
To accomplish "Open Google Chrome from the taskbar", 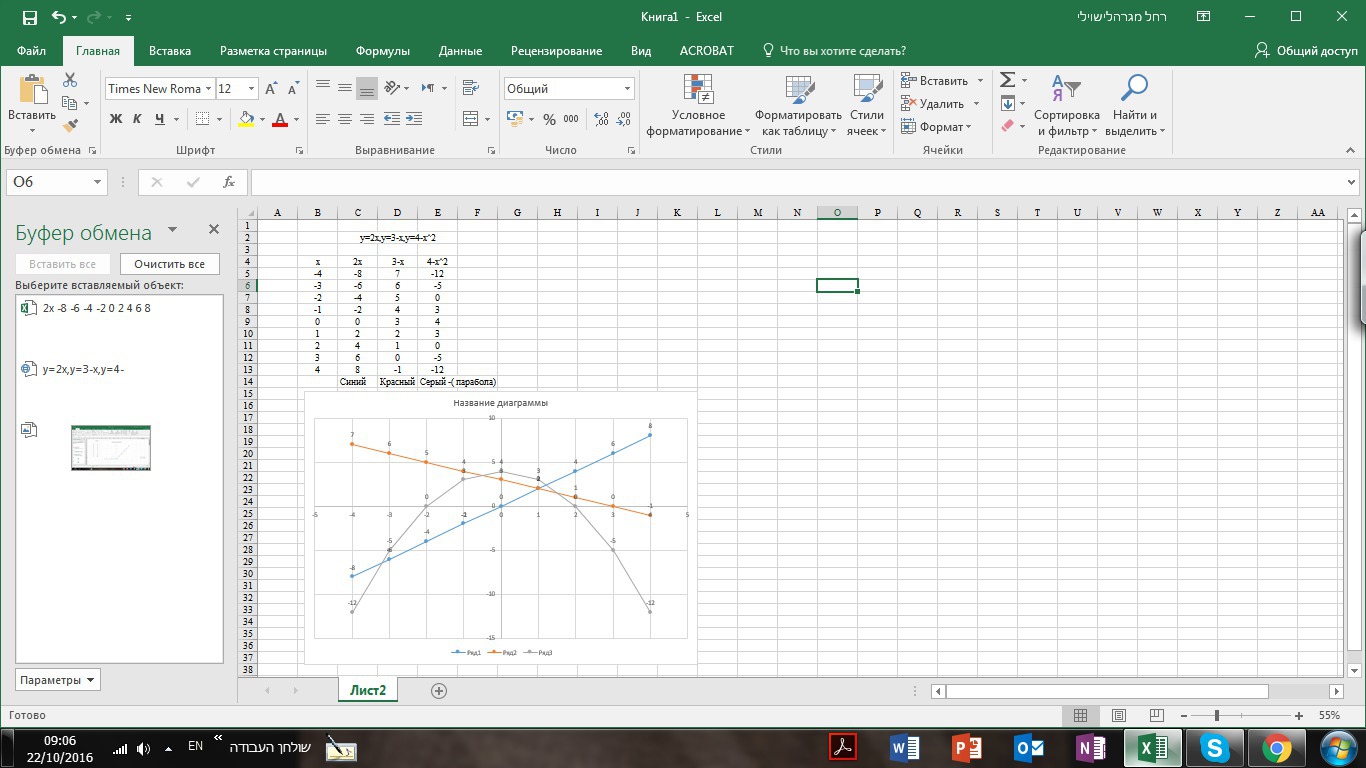I will (x=1276, y=747).
